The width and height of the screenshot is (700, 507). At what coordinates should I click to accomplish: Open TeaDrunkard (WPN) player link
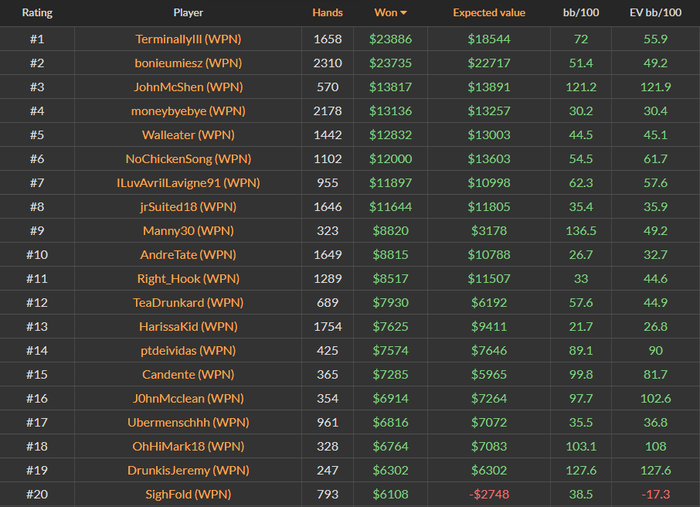[188, 303]
